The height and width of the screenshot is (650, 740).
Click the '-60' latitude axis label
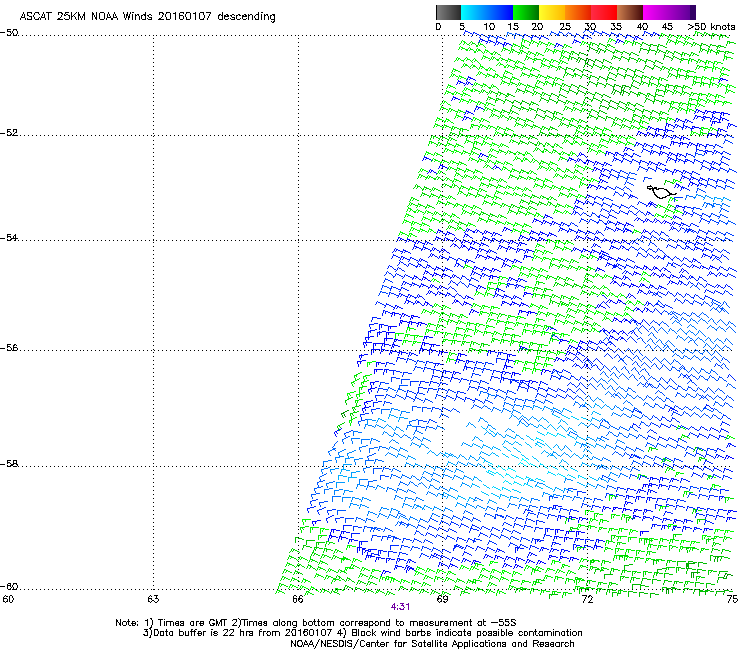tap(9, 586)
